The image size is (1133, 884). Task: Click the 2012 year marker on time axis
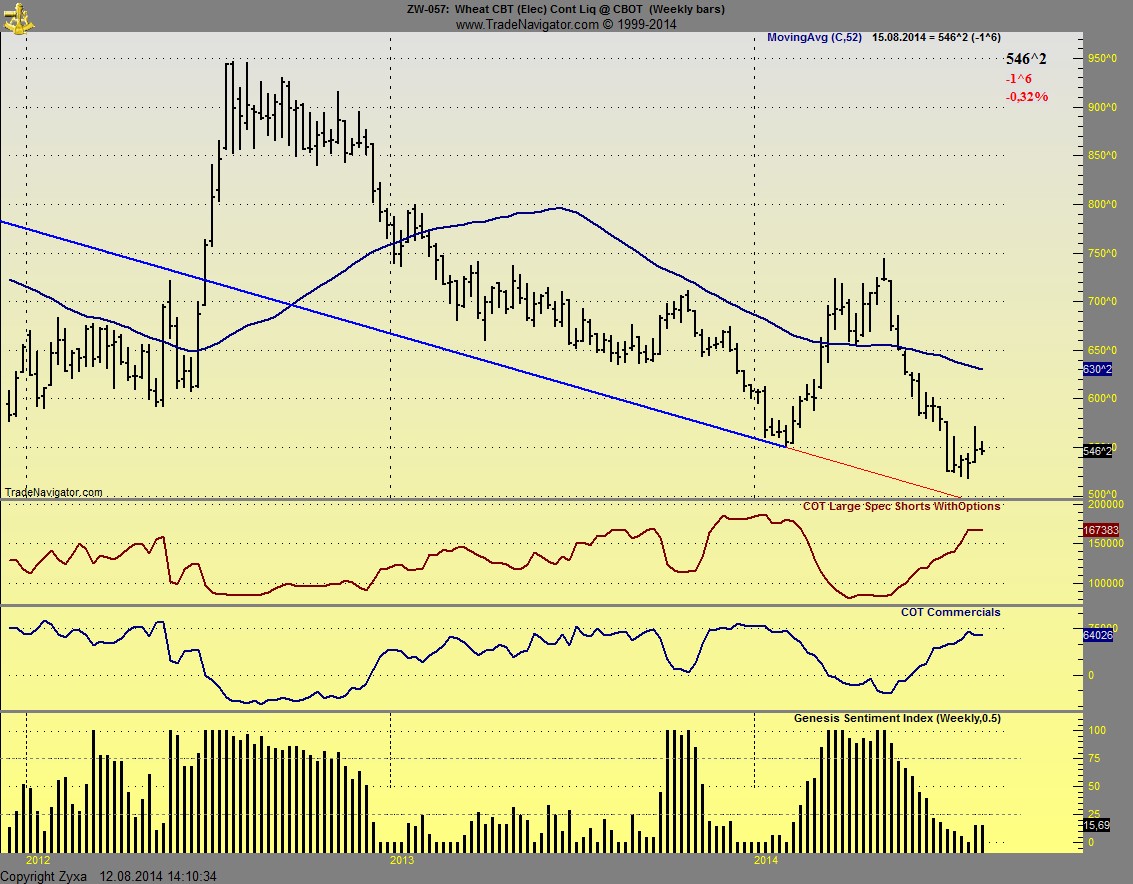pyautogui.click(x=38, y=860)
